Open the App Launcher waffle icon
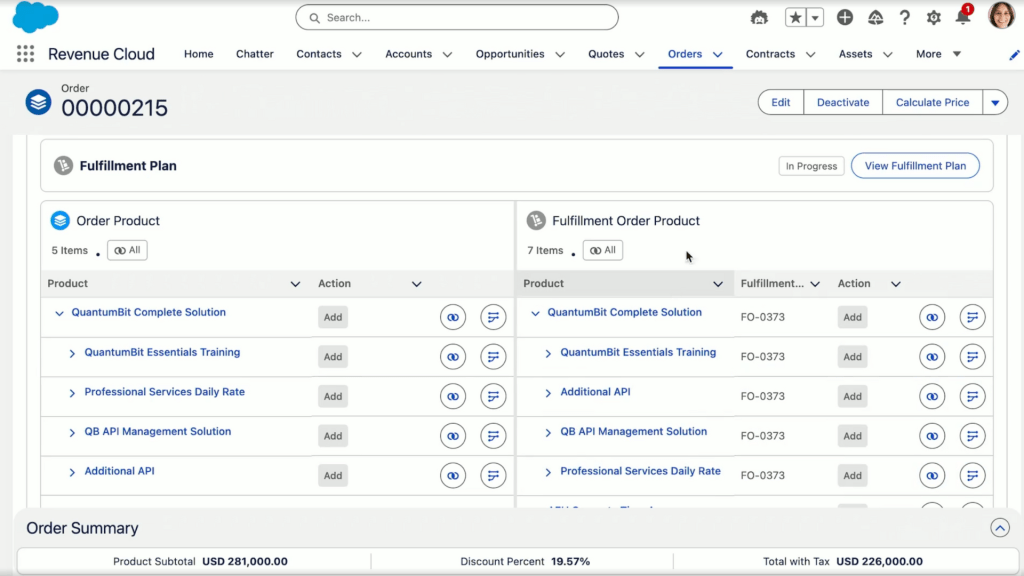This screenshot has width=1024, height=576. click(x=25, y=54)
